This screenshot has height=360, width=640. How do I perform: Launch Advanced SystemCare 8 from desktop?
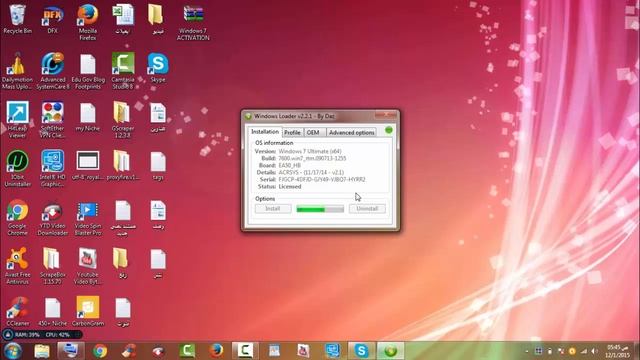pos(53,71)
